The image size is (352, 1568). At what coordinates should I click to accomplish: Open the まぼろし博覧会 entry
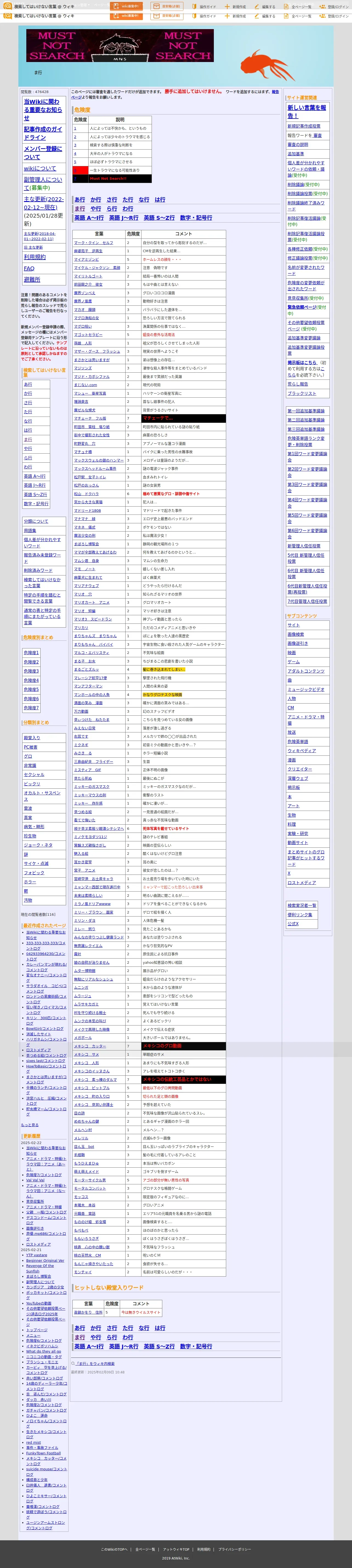pyautogui.click(x=86, y=544)
